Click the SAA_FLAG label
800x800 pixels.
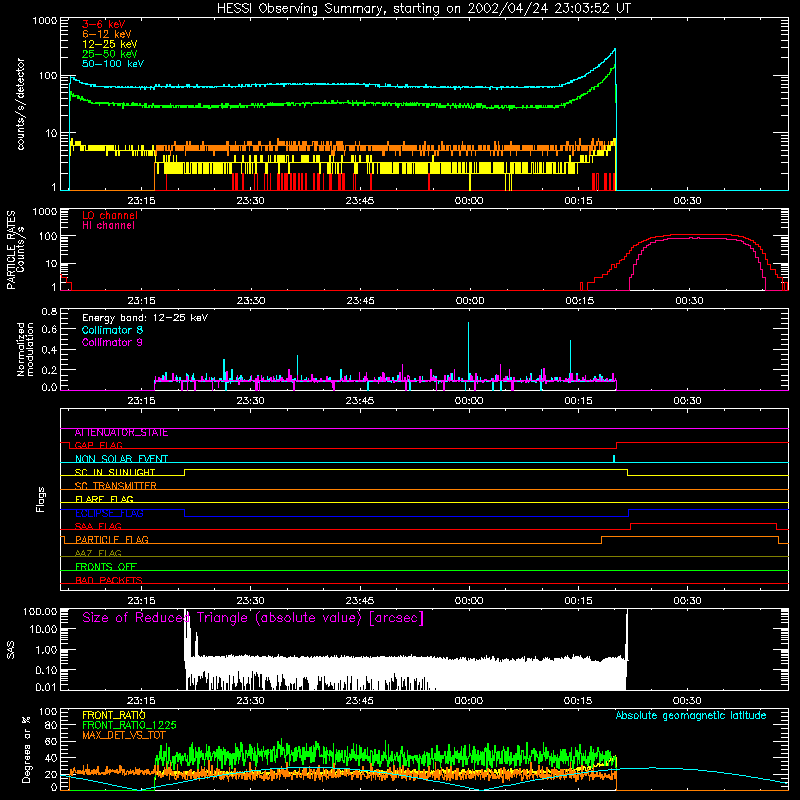(x=98, y=527)
